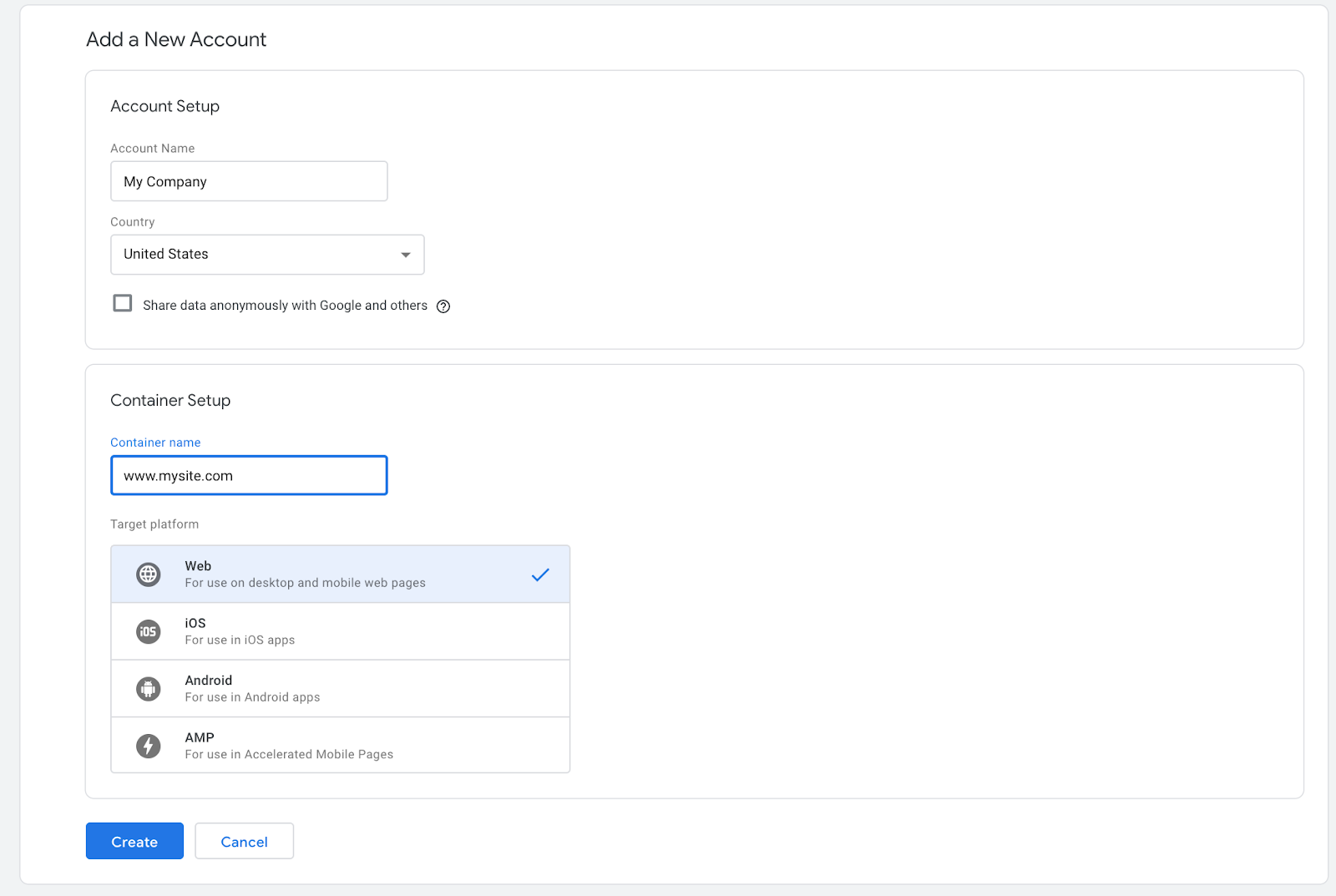The width and height of the screenshot is (1336, 896).
Task: Focus the Account Name field with 'My Company'
Action: click(x=249, y=182)
